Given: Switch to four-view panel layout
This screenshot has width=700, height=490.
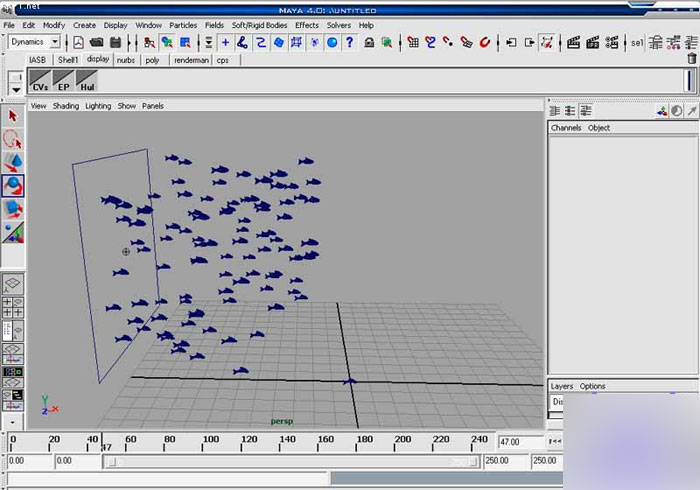Looking at the screenshot, I should coord(13,307).
